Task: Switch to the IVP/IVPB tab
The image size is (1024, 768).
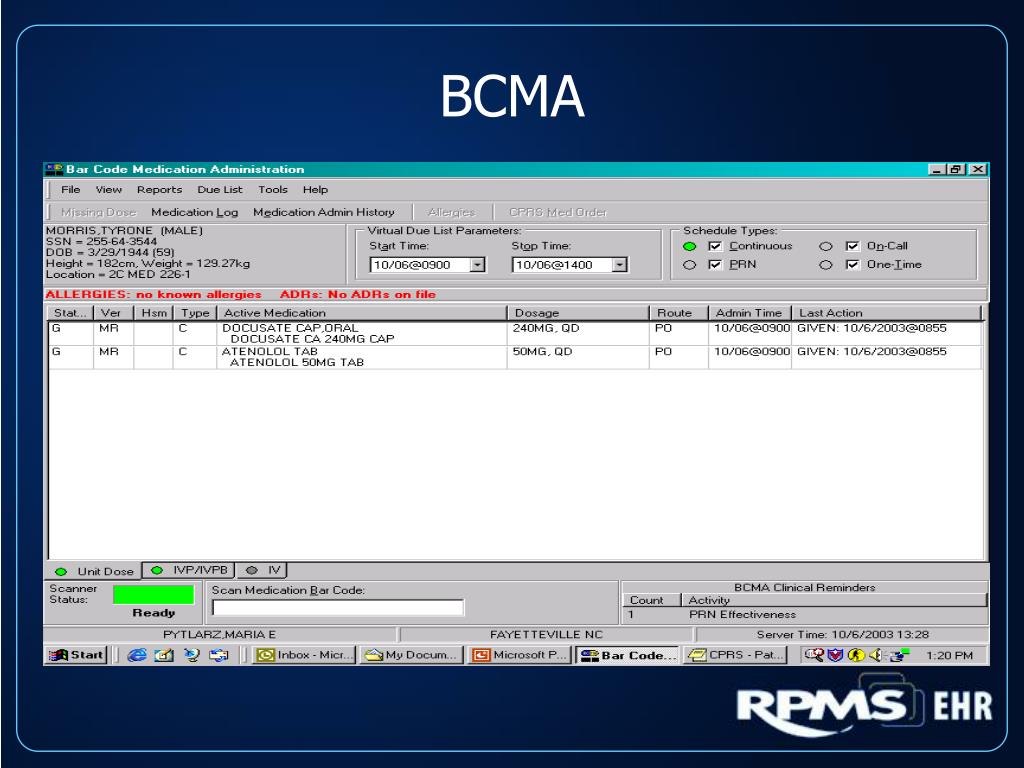Action: point(189,570)
